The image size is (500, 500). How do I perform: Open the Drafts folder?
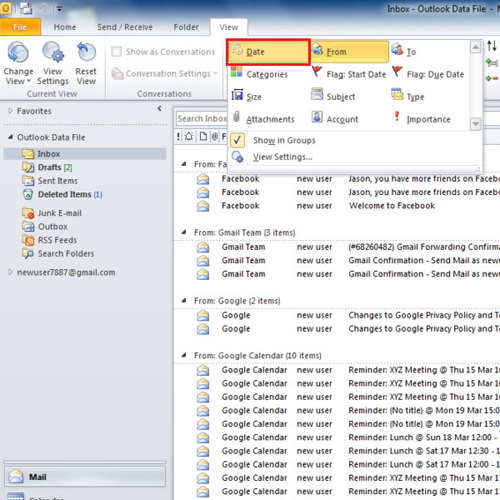47,167
